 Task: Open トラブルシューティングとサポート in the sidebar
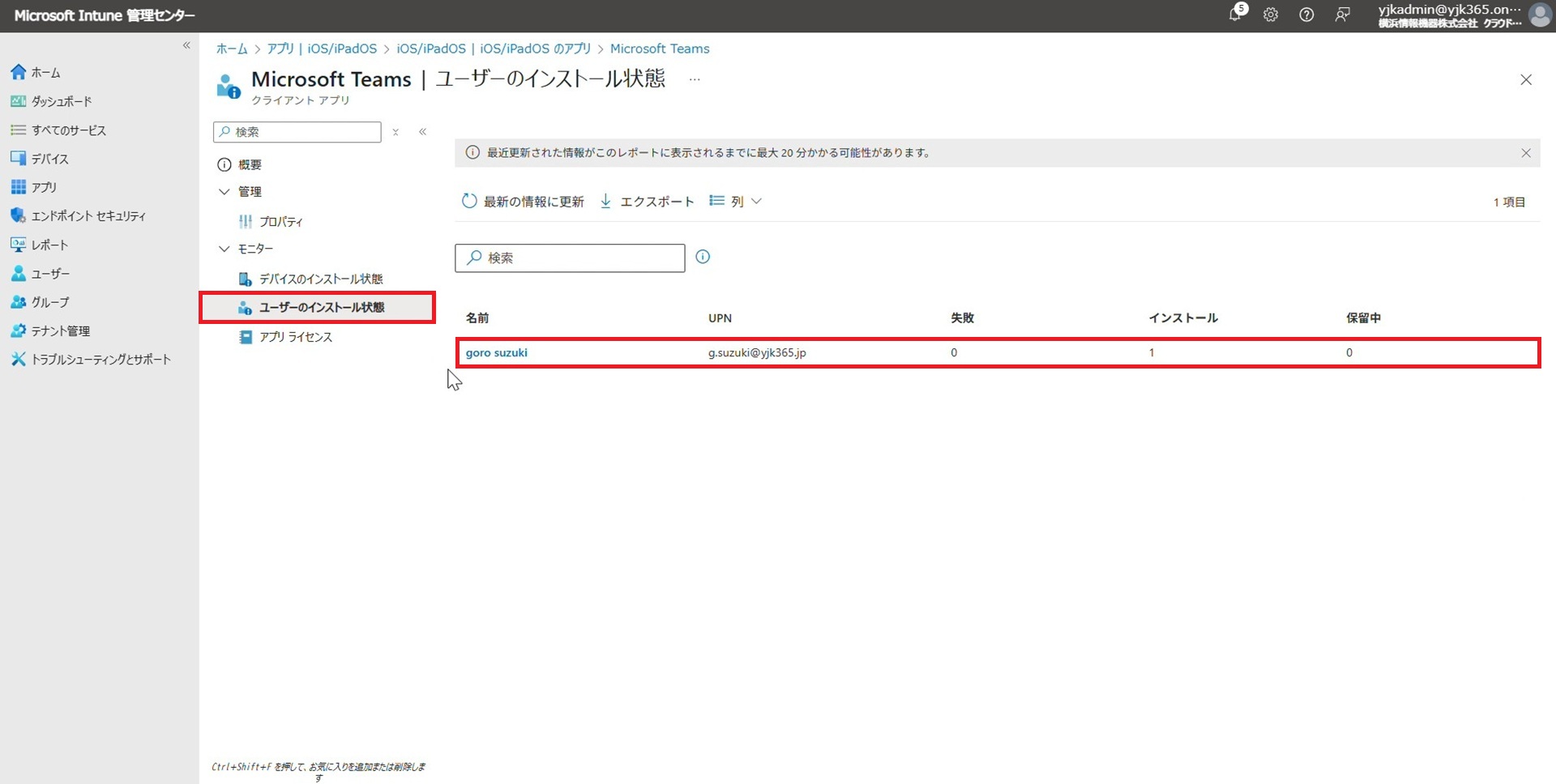100,359
